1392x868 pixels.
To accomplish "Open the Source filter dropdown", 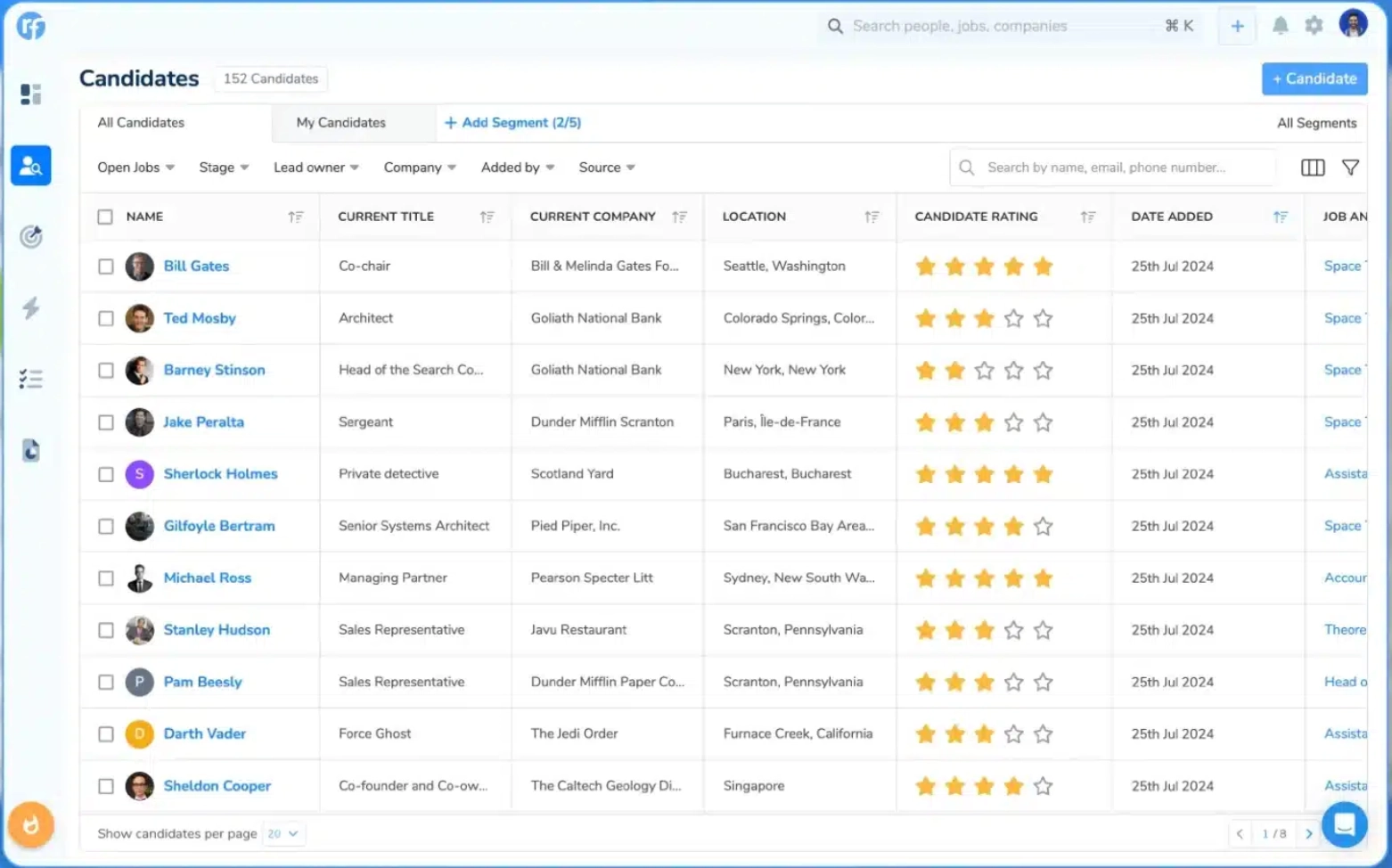I will (607, 168).
